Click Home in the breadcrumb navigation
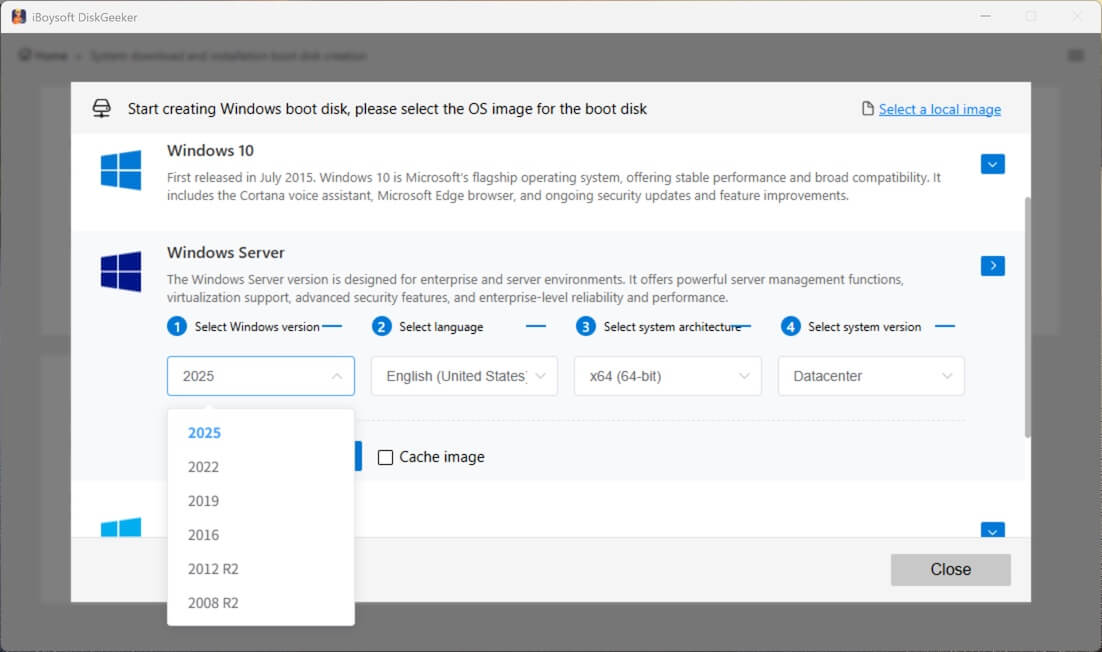Viewport: 1102px width, 652px height. [48, 56]
